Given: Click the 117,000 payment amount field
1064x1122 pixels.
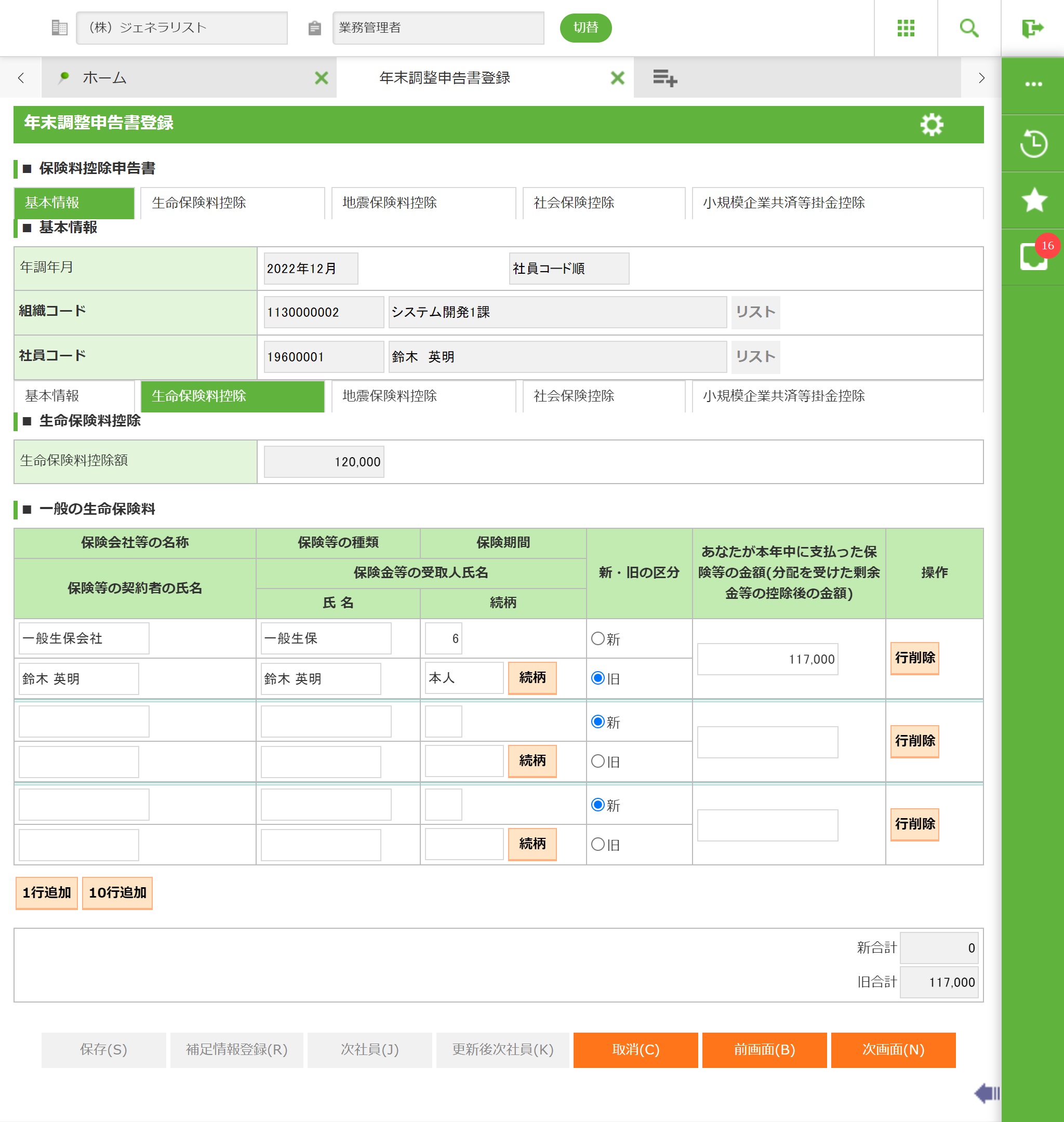Looking at the screenshot, I should coord(767,659).
